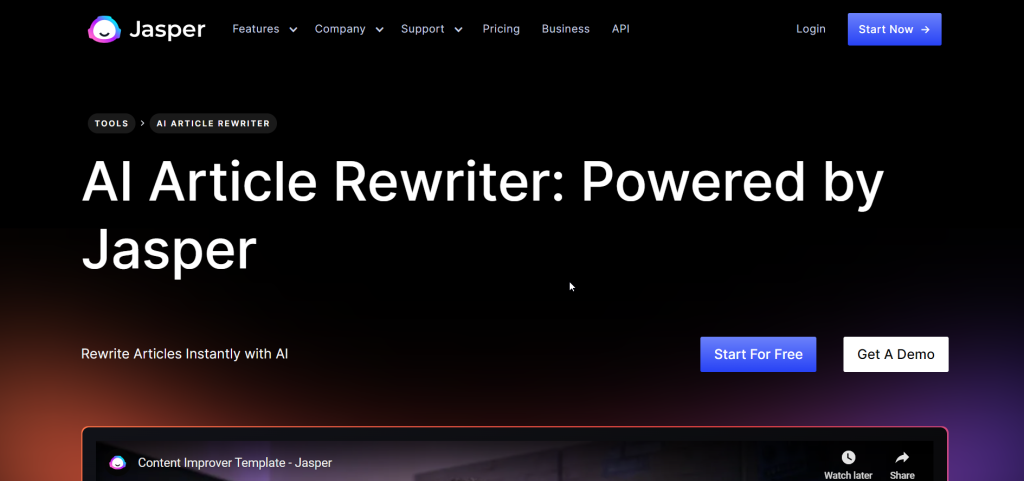
Task: Open the Content Improver Template video title
Action: pyautogui.click(x=235, y=463)
